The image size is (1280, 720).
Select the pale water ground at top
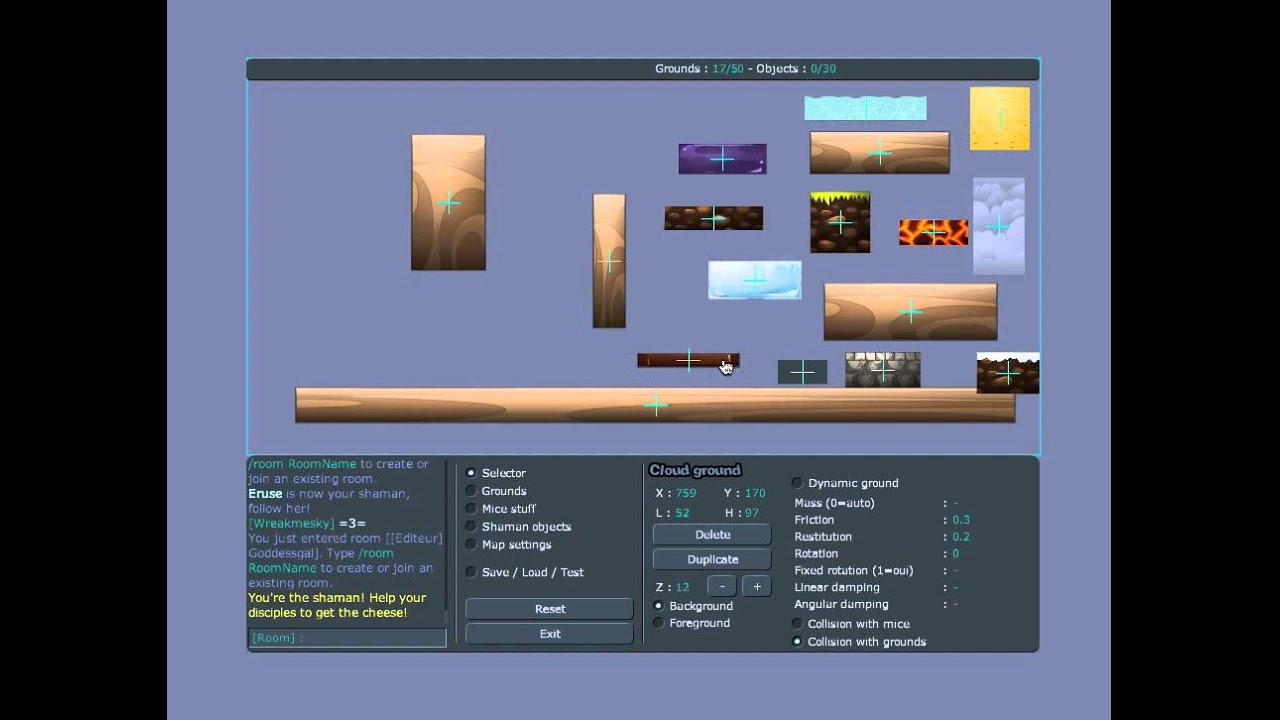[865, 108]
